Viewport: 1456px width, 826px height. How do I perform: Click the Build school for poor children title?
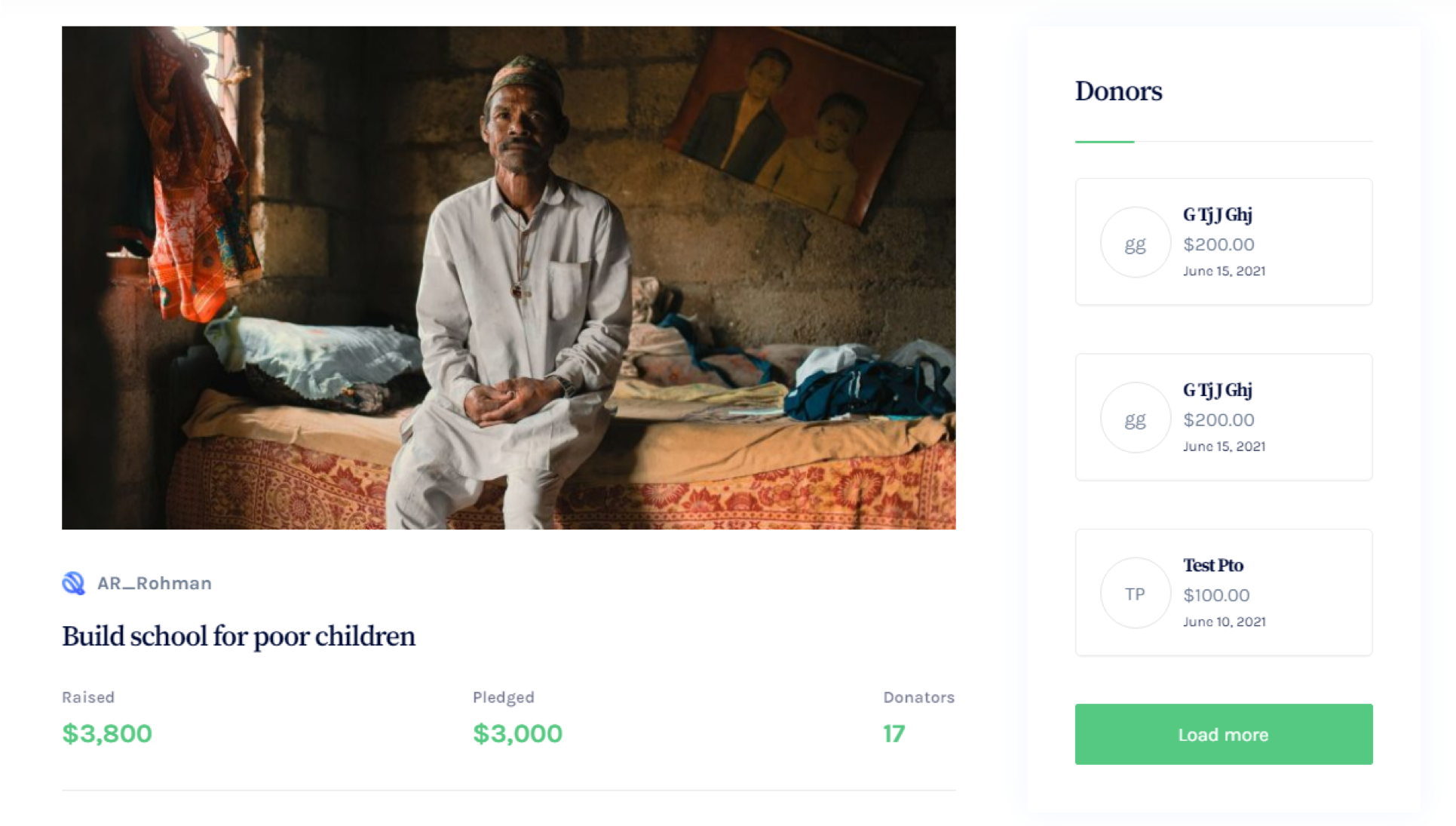tap(238, 636)
